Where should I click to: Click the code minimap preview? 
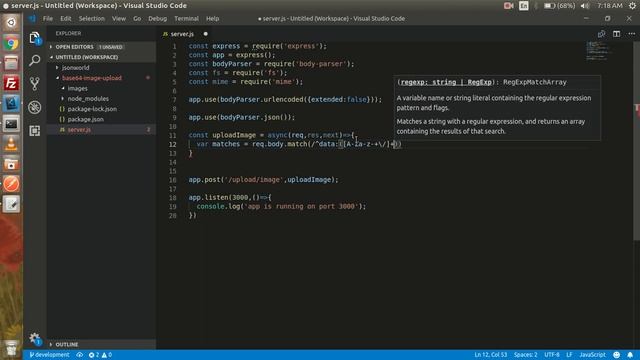coord(598,51)
